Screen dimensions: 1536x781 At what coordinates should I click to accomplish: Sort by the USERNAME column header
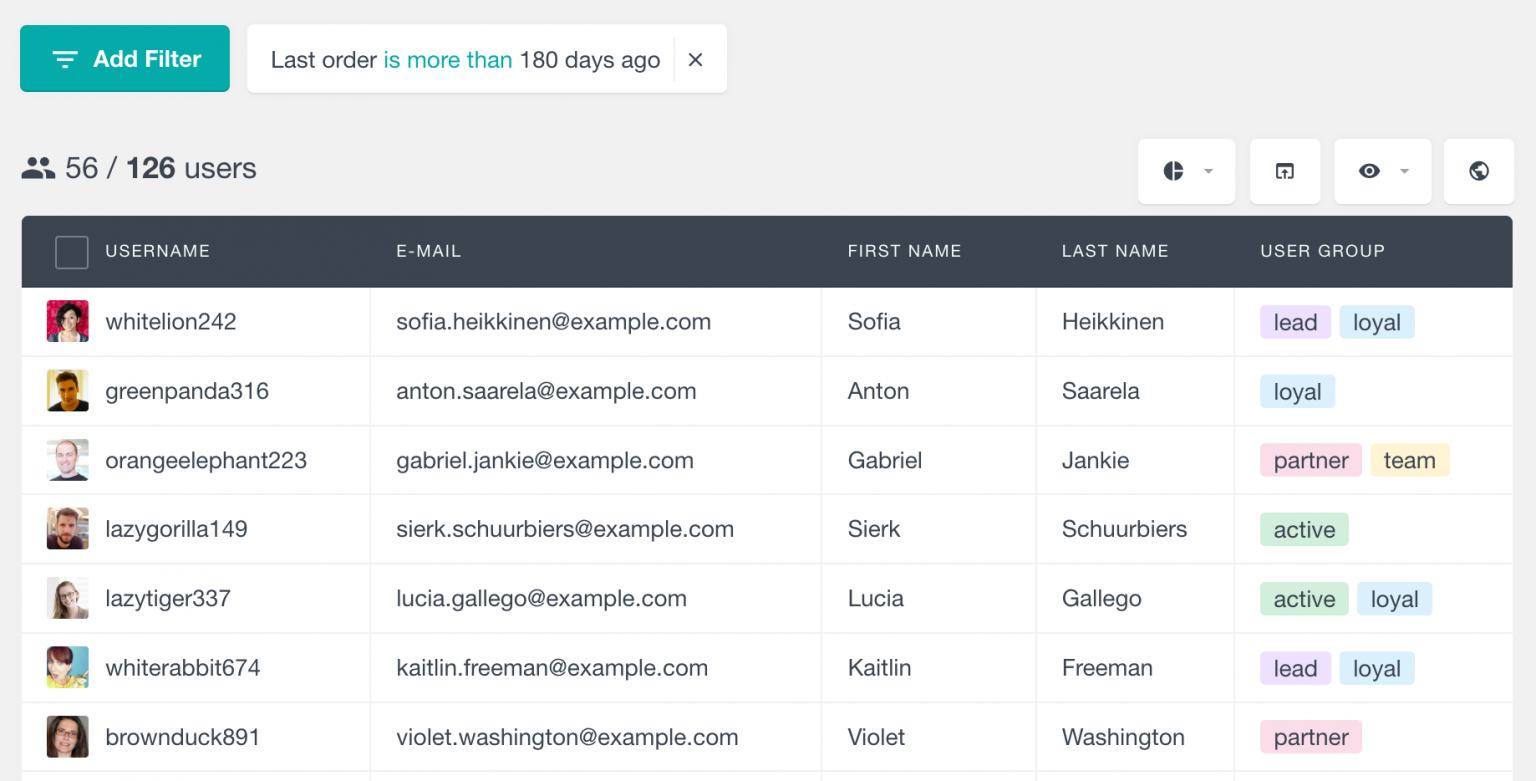click(x=158, y=251)
